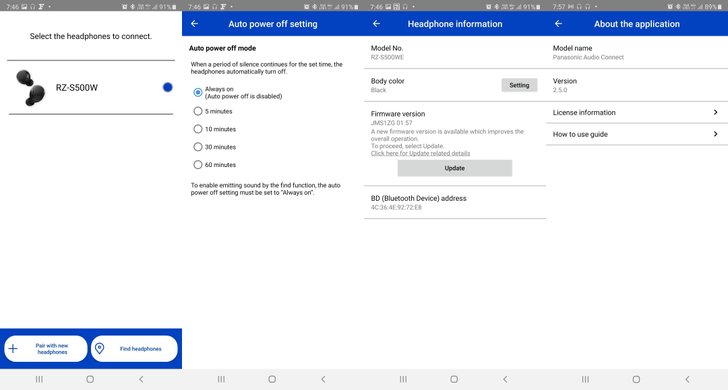Image resolution: width=728 pixels, height=390 pixels.
Task: Go back from Auto power off setting
Action: [x=195, y=24]
